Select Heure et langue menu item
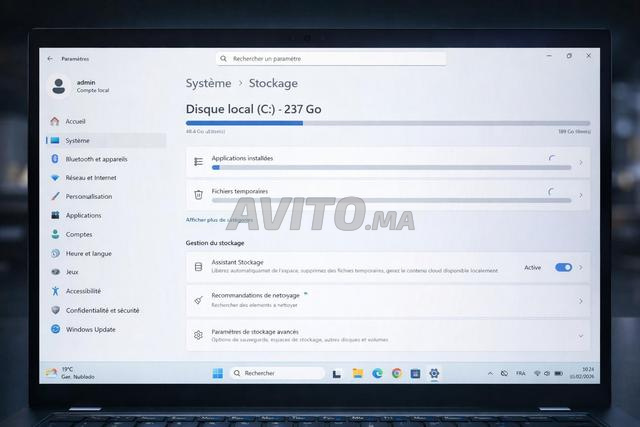This screenshot has width=640, height=427. point(88,253)
